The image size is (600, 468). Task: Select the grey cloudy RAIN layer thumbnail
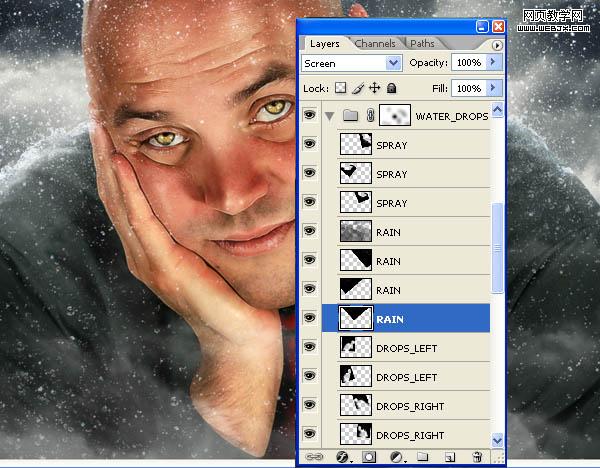coord(355,231)
